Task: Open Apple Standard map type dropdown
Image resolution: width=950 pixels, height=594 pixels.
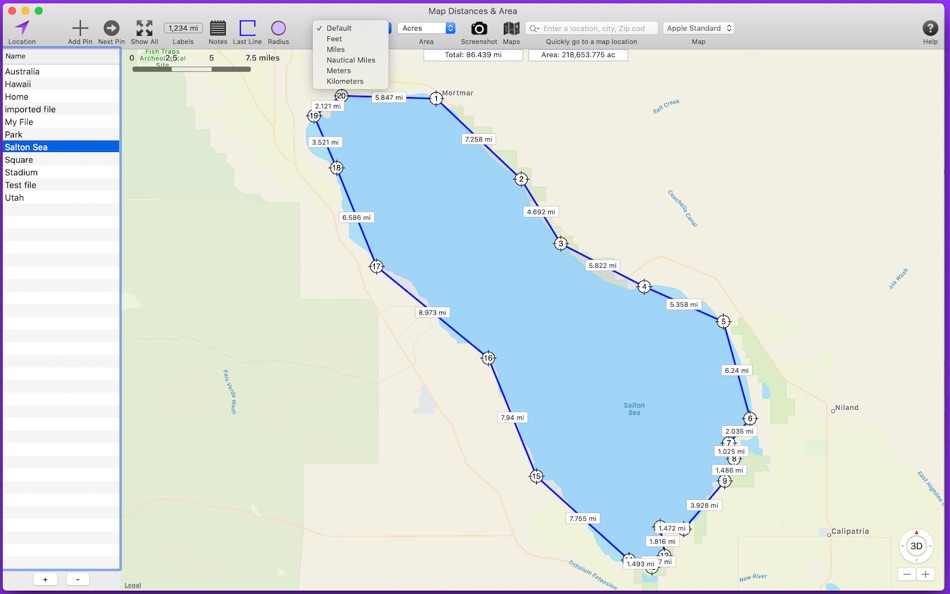Action: 699,28
